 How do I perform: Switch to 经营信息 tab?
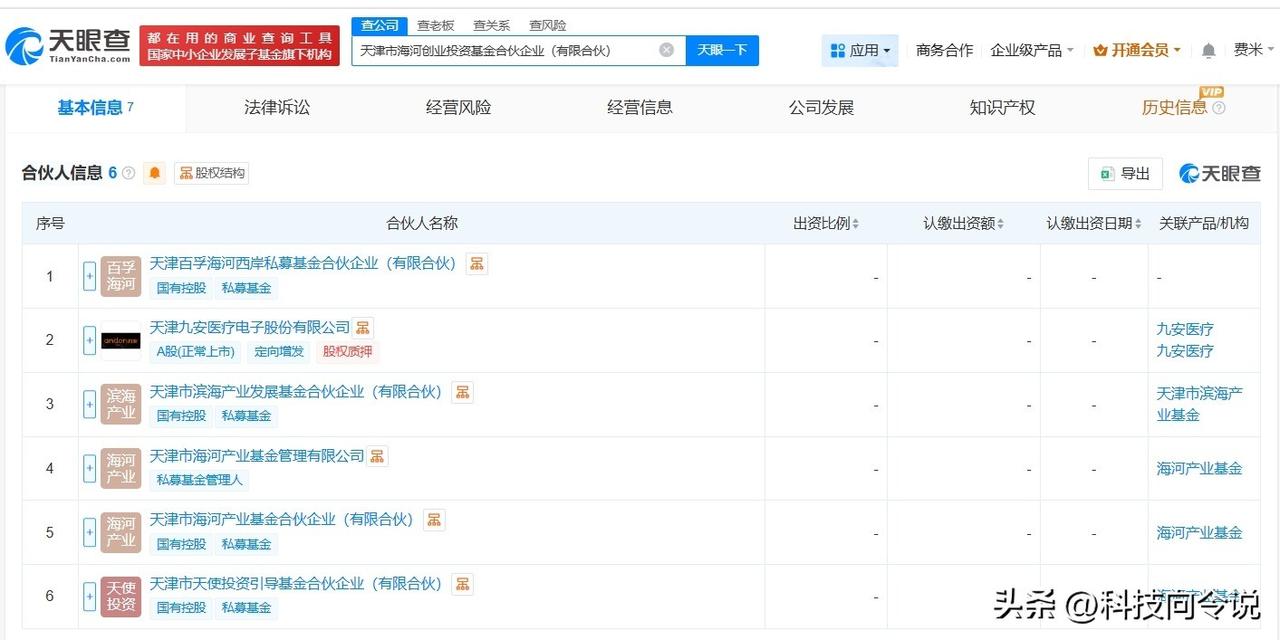click(640, 108)
